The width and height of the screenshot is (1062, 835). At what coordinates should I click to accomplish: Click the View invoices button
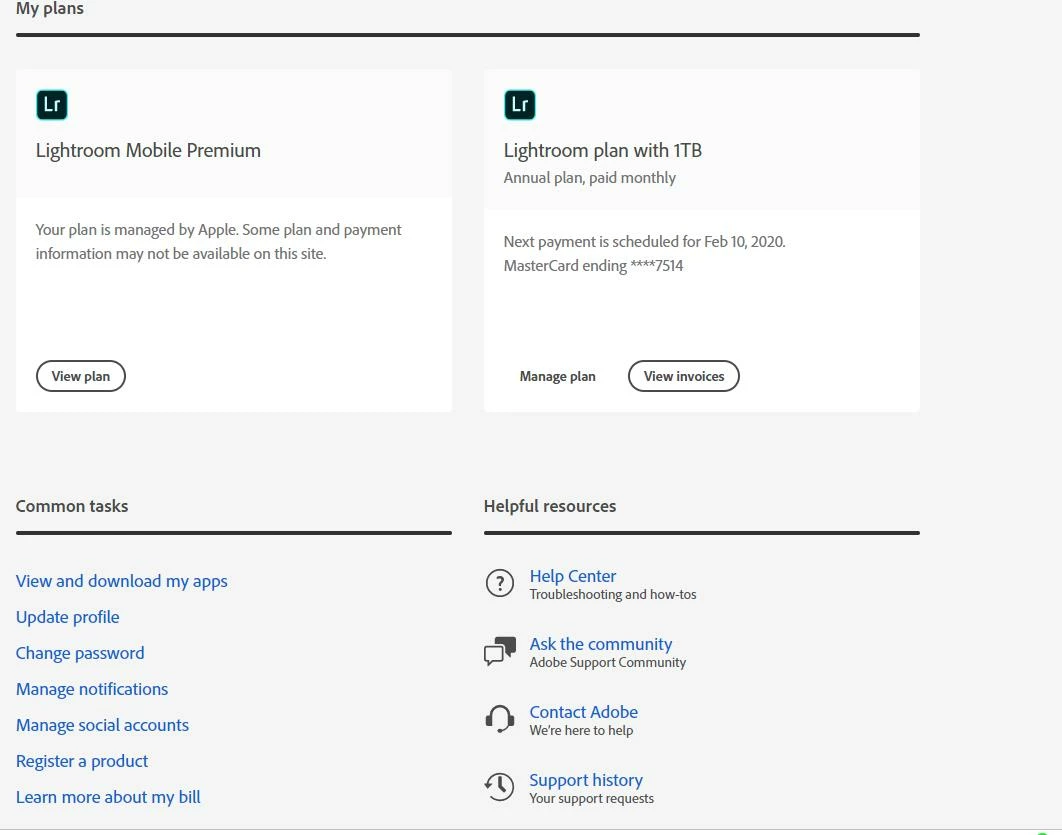click(x=683, y=376)
